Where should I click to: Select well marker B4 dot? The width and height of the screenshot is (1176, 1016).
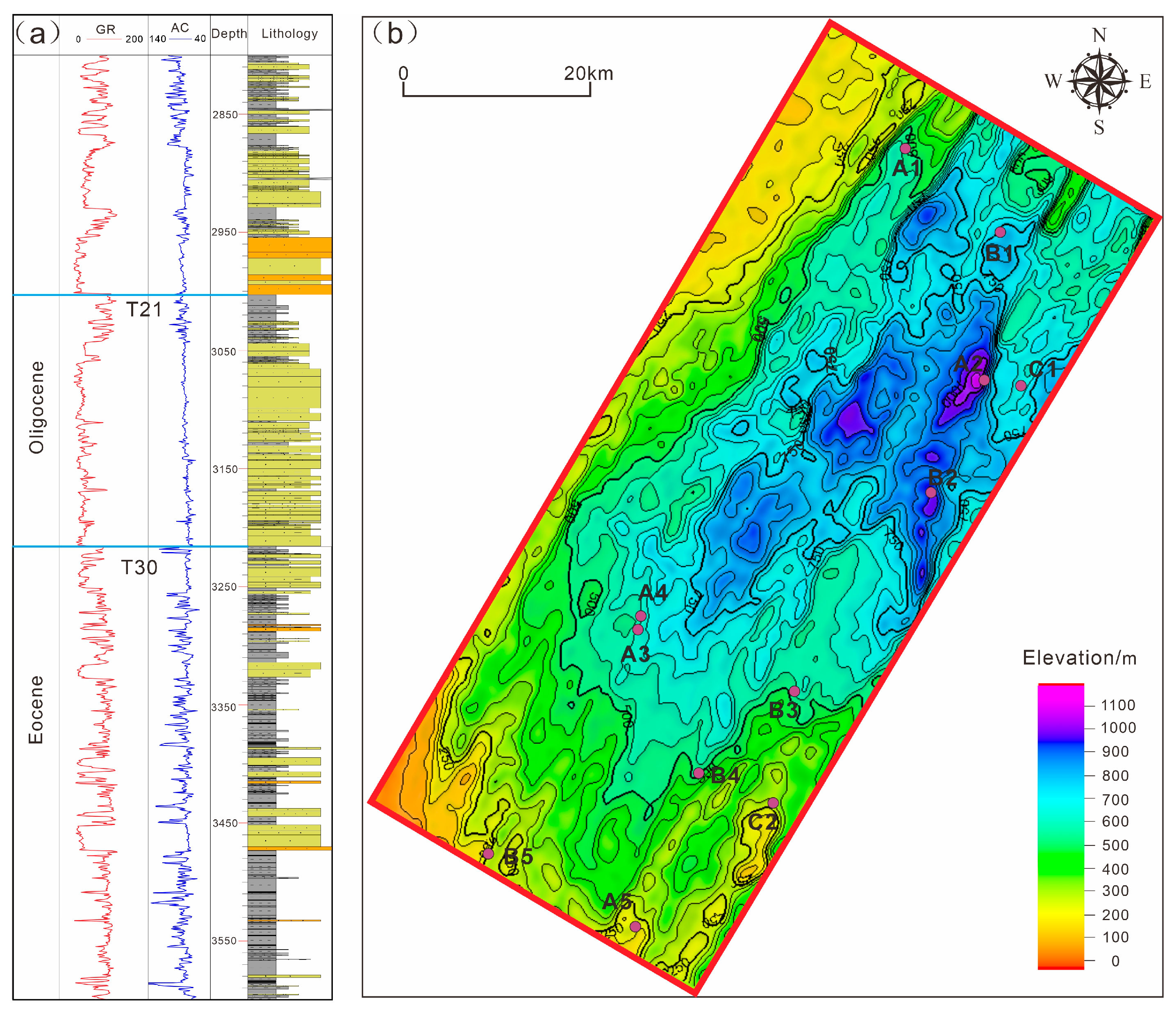[x=699, y=773]
